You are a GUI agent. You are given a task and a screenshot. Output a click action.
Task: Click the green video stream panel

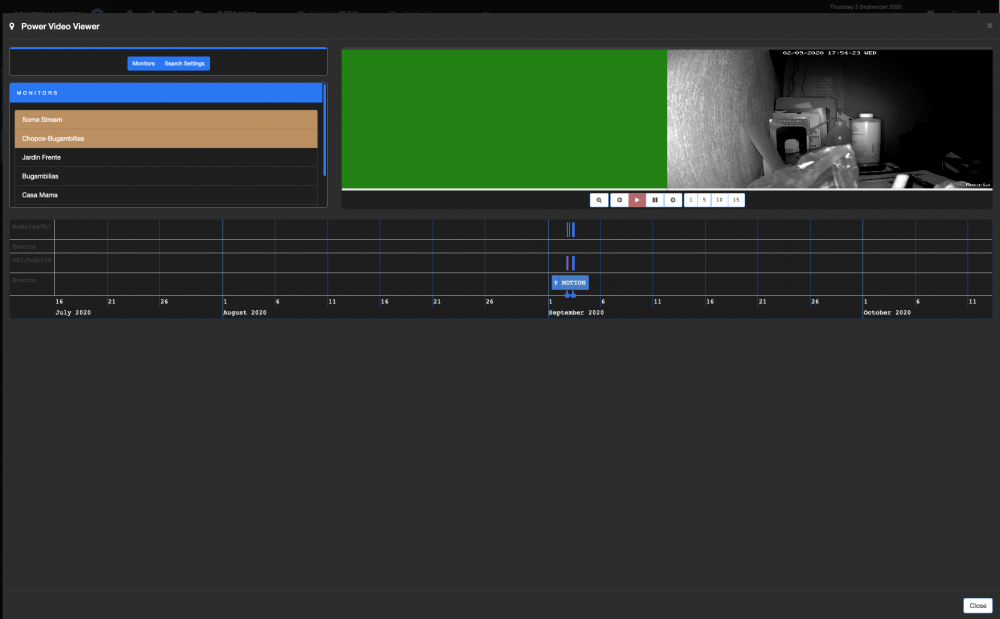click(504, 119)
